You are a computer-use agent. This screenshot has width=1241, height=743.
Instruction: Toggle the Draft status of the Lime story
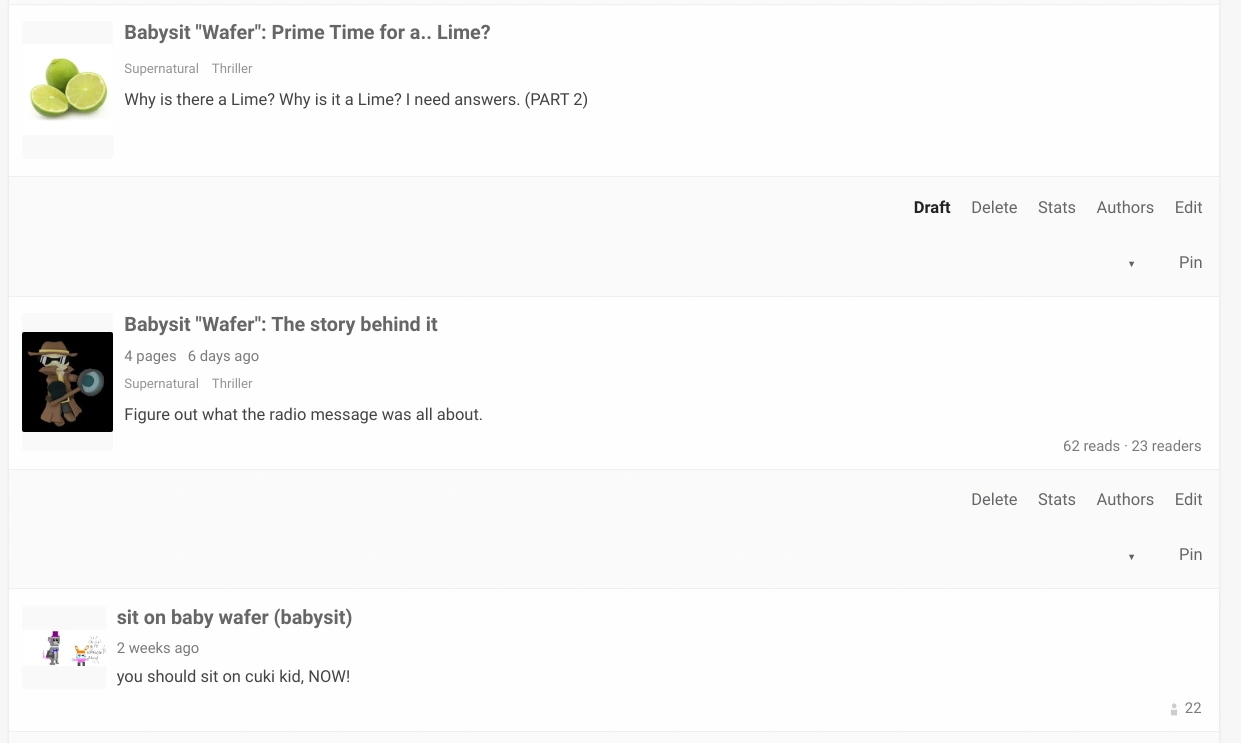click(932, 208)
